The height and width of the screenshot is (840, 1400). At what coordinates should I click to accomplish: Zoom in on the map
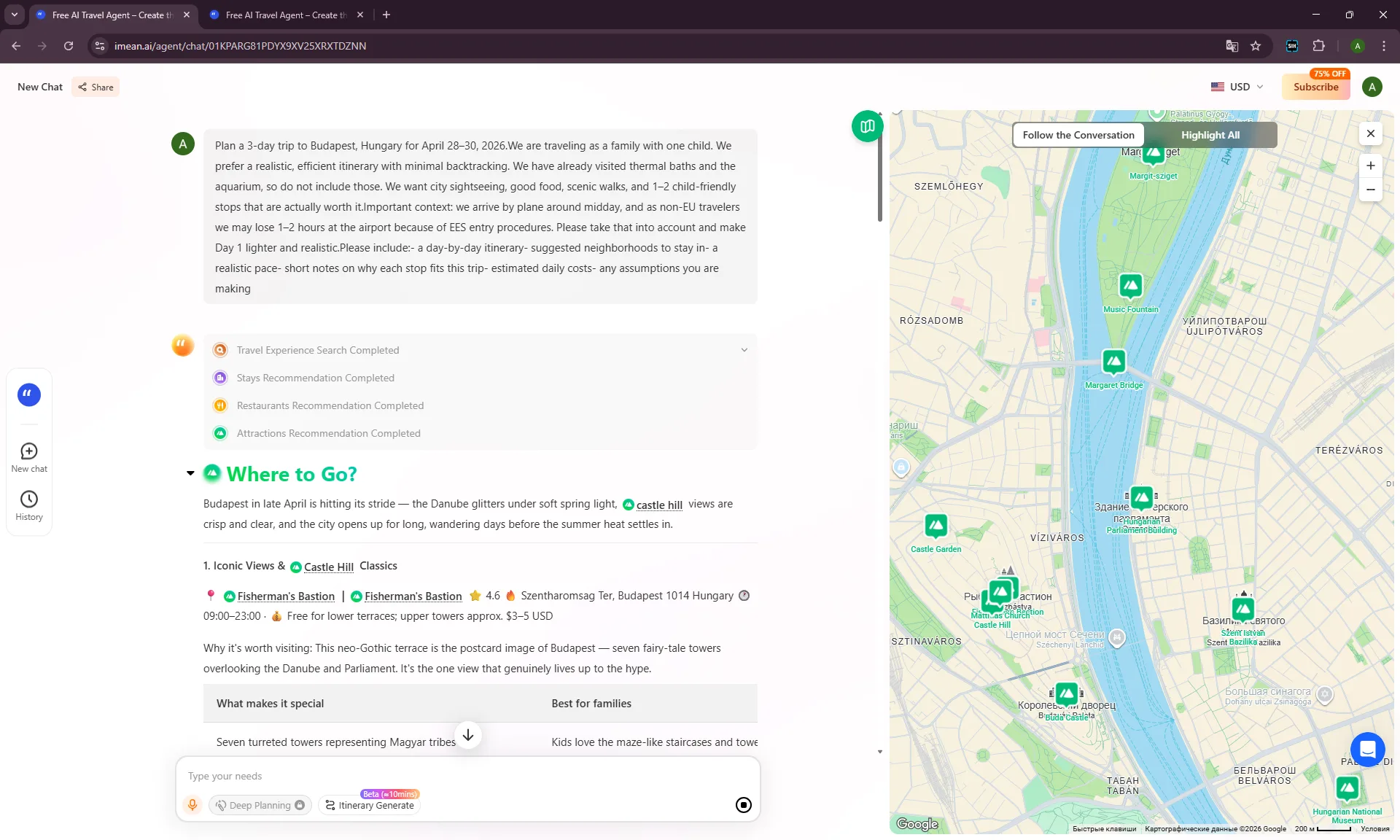[x=1371, y=166]
